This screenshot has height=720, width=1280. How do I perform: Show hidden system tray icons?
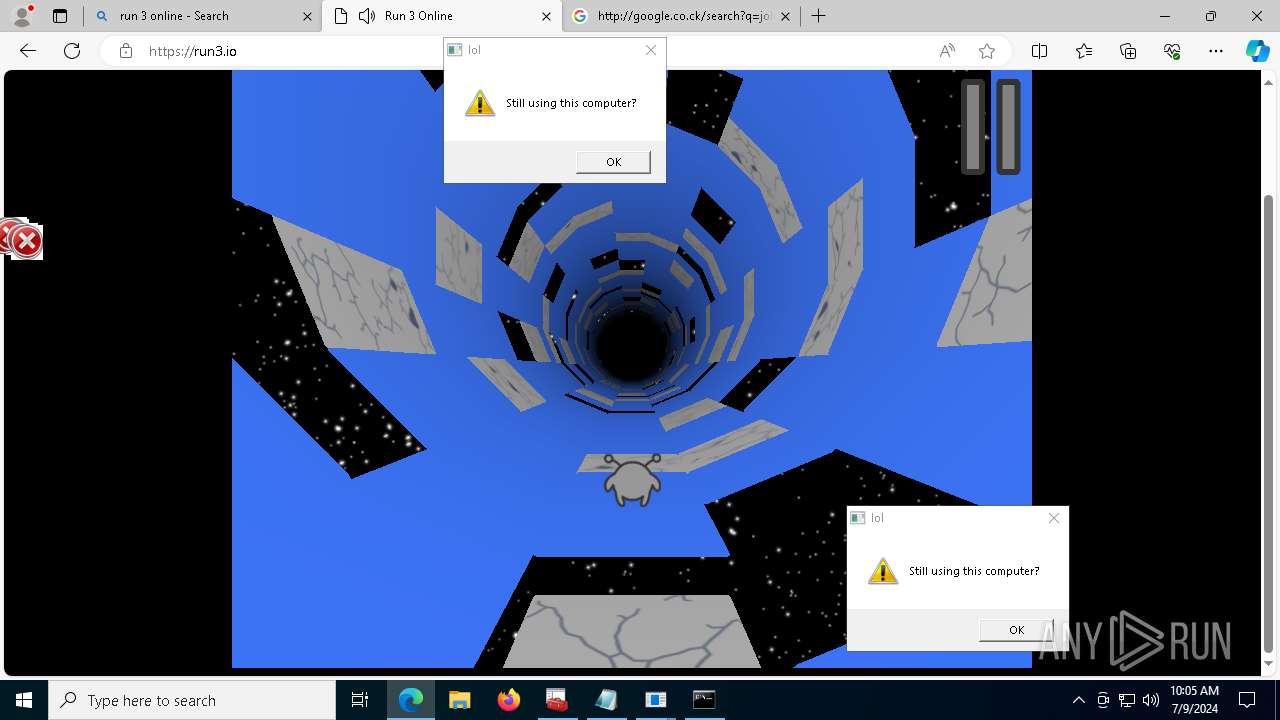pos(1078,700)
